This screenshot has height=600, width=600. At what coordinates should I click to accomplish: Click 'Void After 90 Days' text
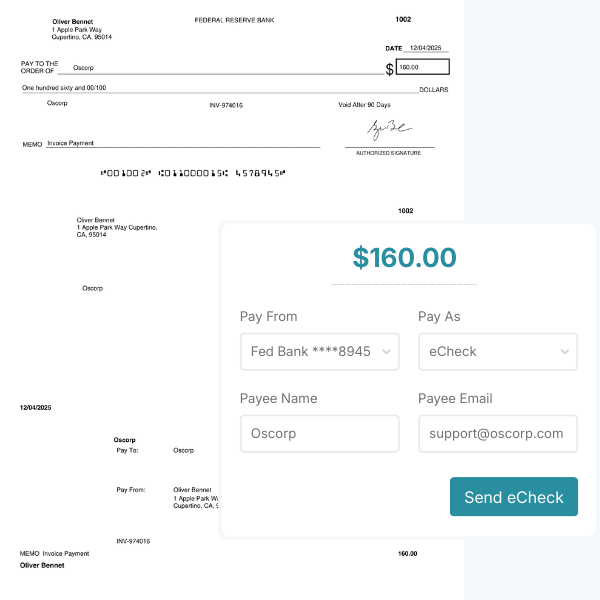click(364, 104)
